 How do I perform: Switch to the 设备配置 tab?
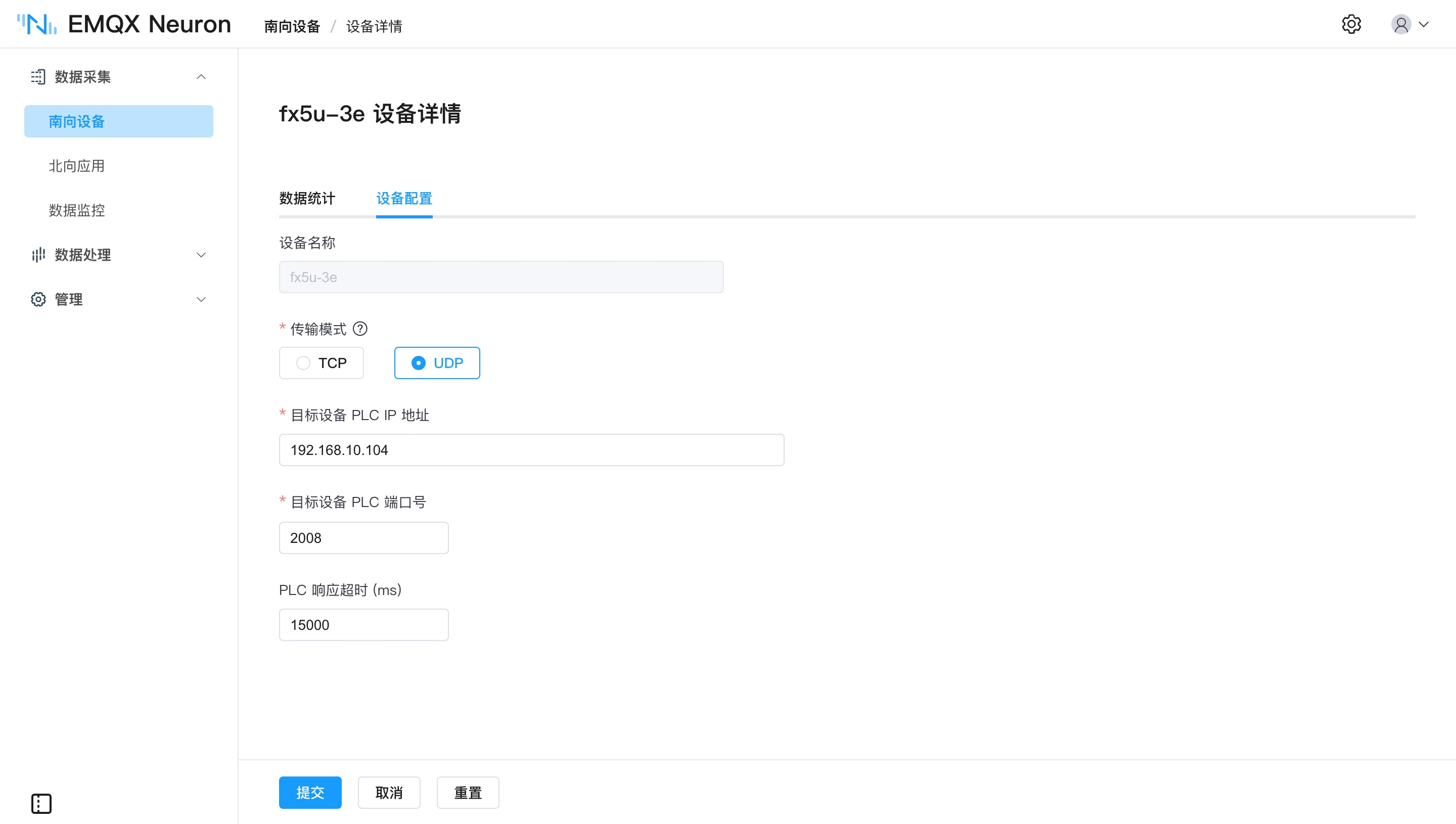tap(404, 199)
